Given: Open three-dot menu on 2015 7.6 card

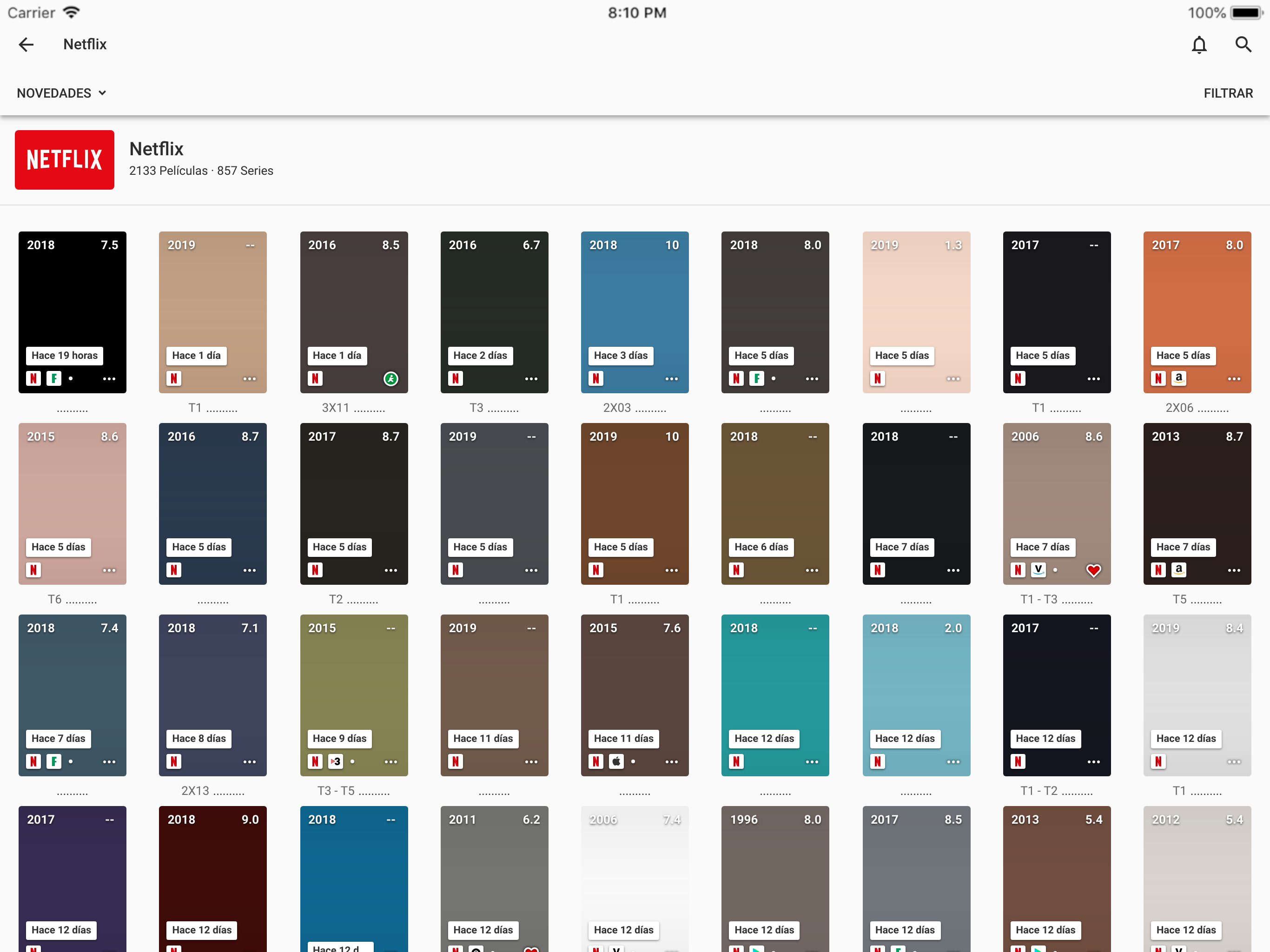Looking at the screenshot, I should (672, 762).
